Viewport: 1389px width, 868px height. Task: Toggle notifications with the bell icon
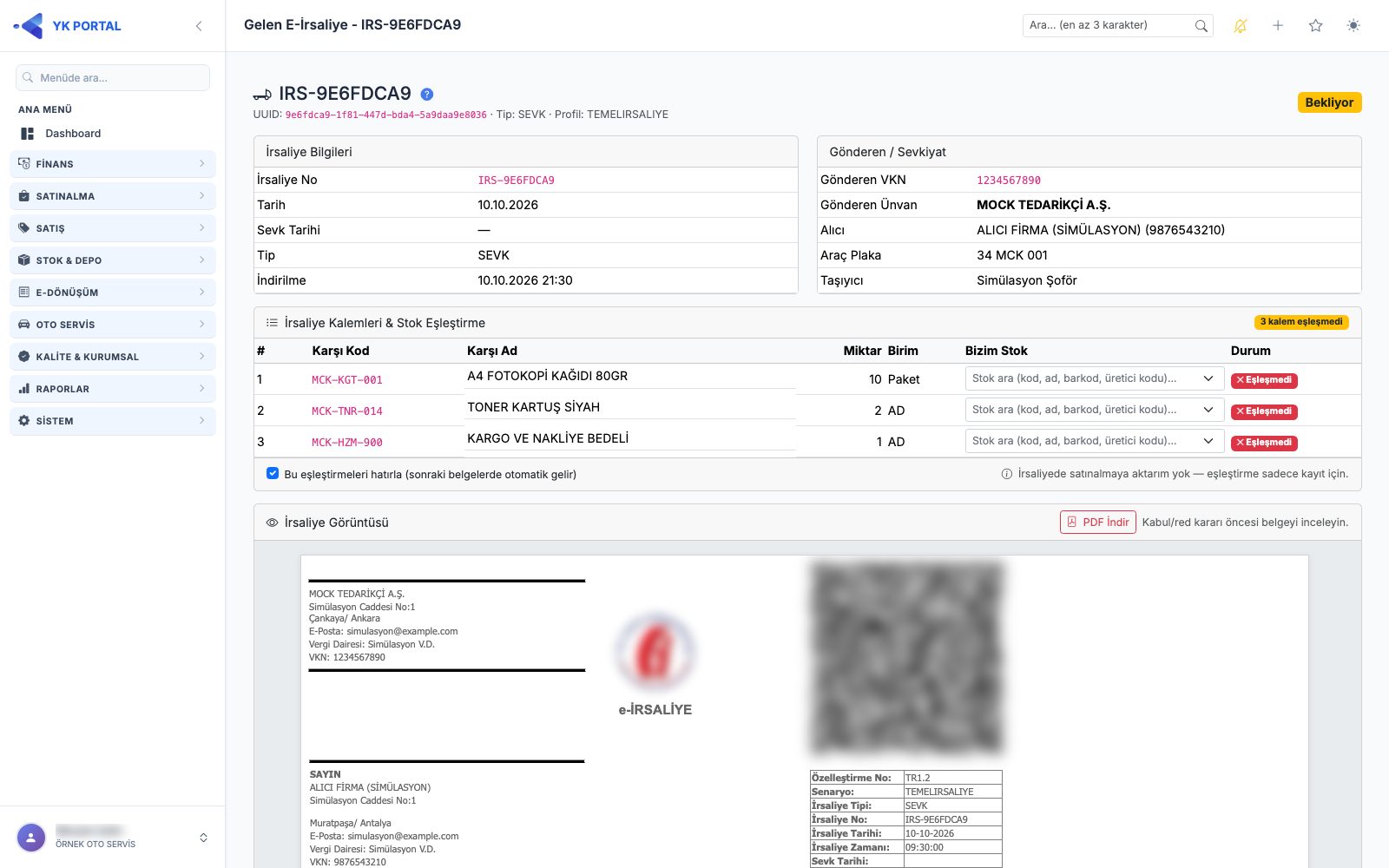pos(1240,26)
